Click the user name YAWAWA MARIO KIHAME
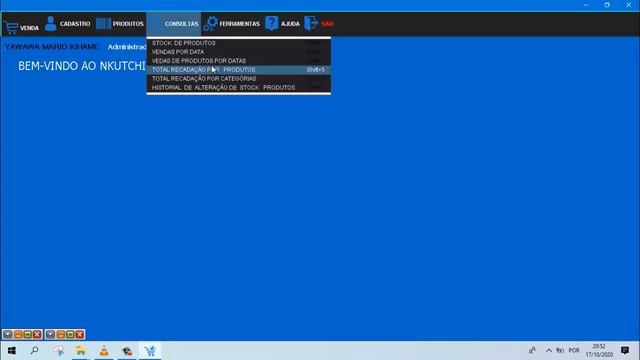640x360 pixels. pos(52,47)
